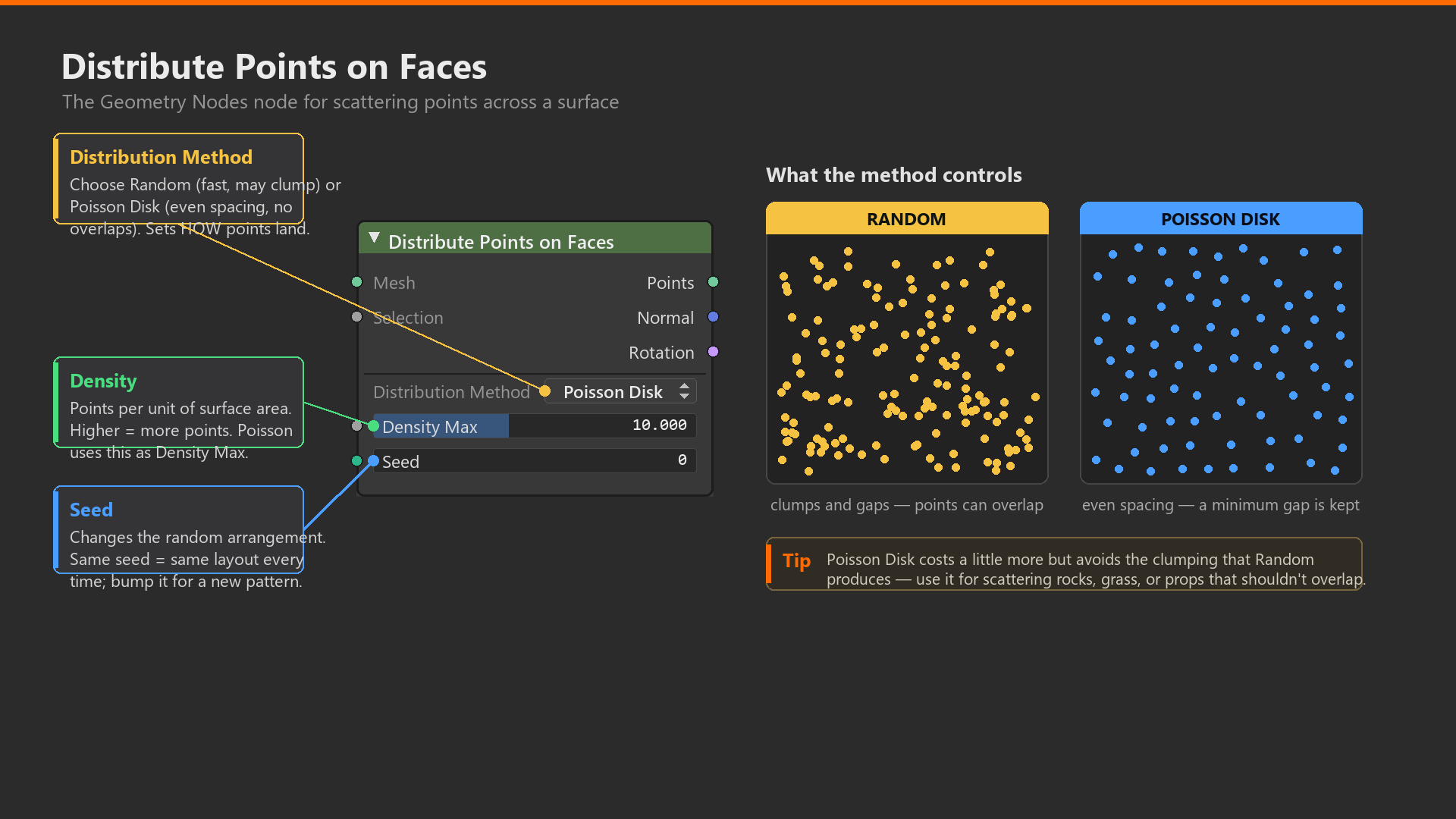Click the Distribute Points on Faces node header
This screenshot has width=1456, height=819.
tap(535, 239)
